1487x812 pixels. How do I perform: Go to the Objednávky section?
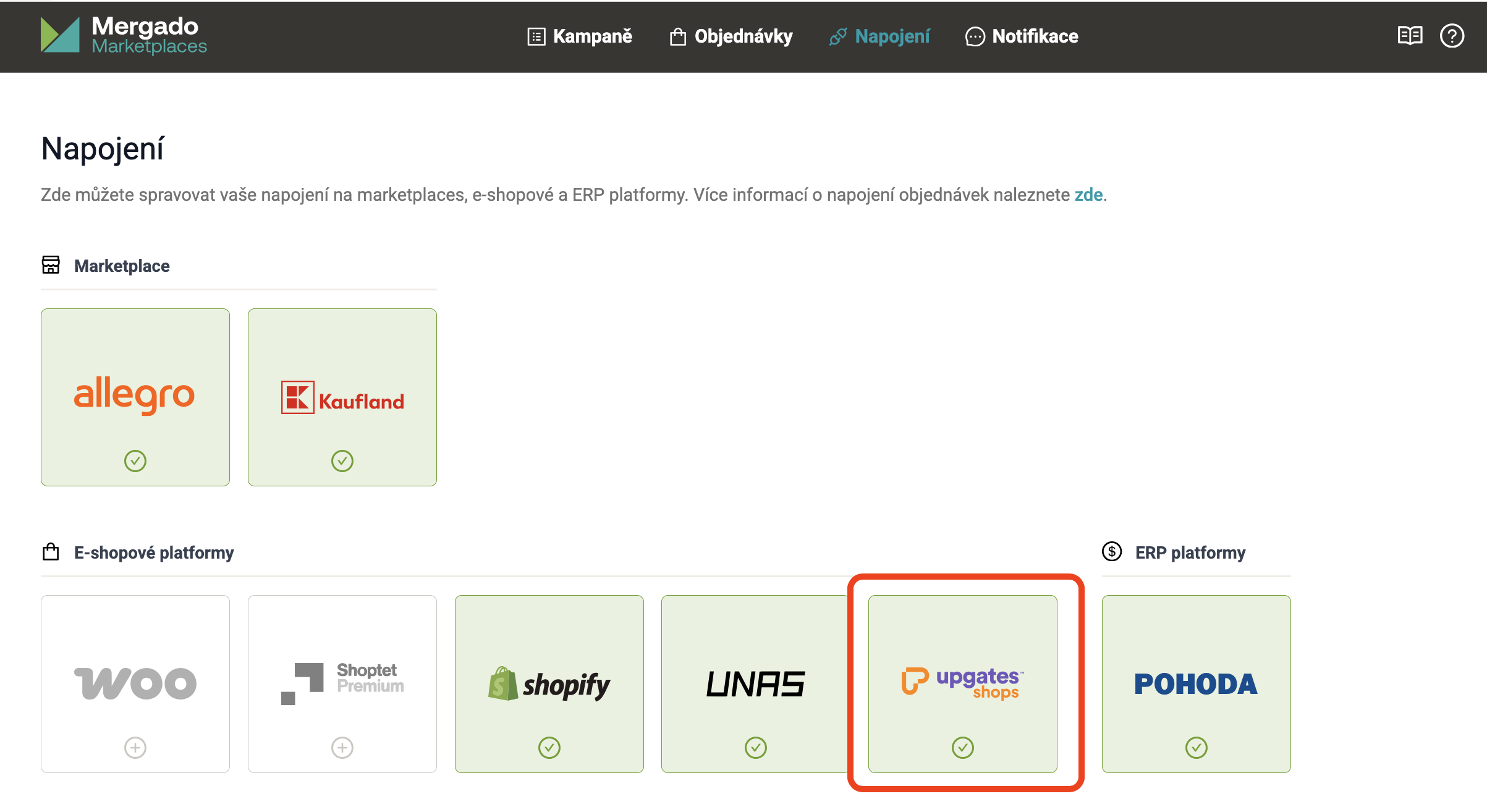[744, 36]
